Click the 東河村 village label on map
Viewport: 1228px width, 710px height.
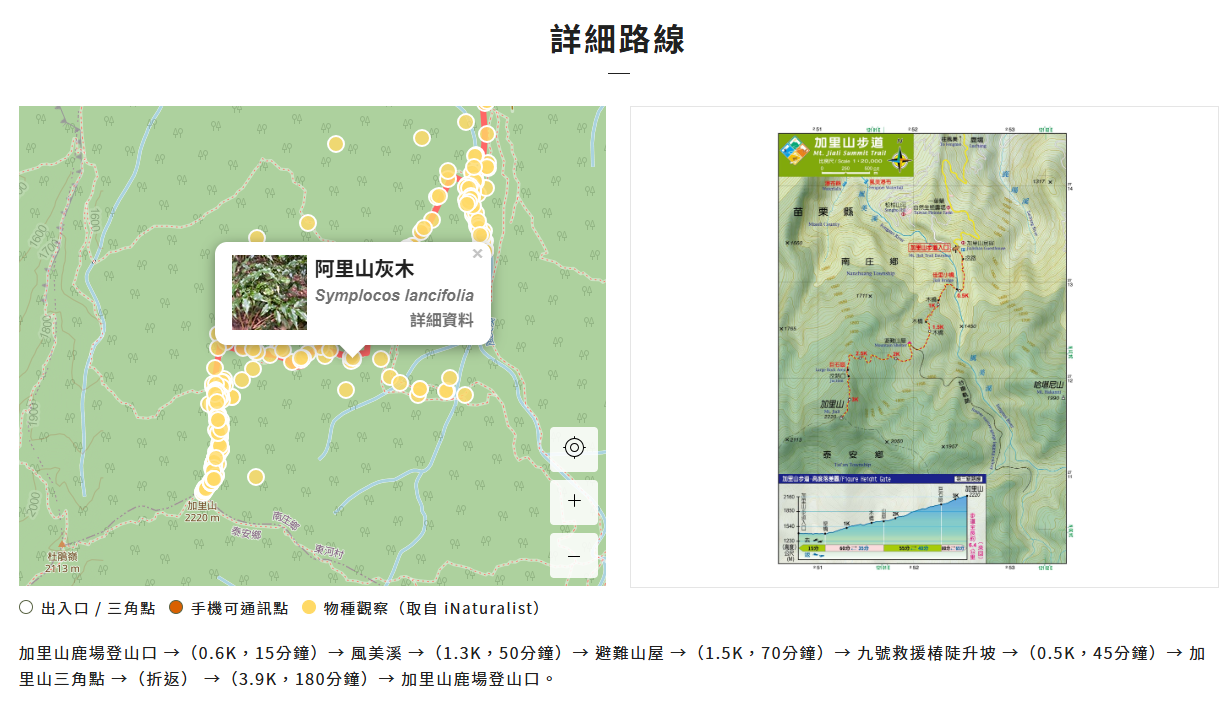tap(328, 551)
